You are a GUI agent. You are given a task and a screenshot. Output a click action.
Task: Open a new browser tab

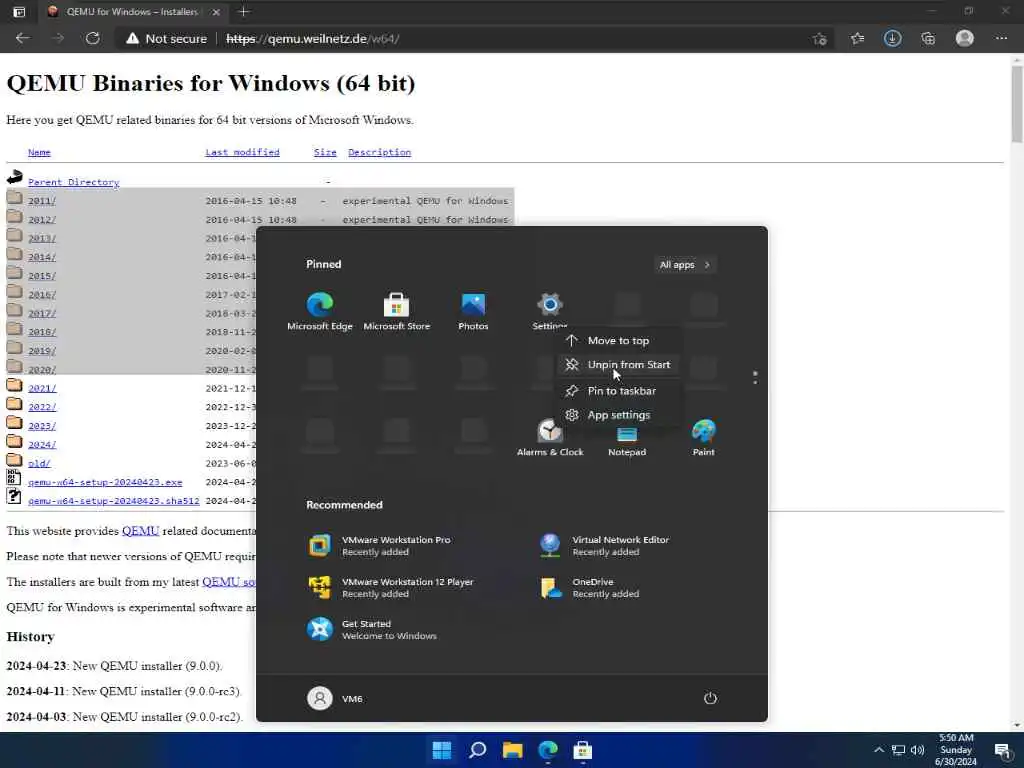(244, 11)
